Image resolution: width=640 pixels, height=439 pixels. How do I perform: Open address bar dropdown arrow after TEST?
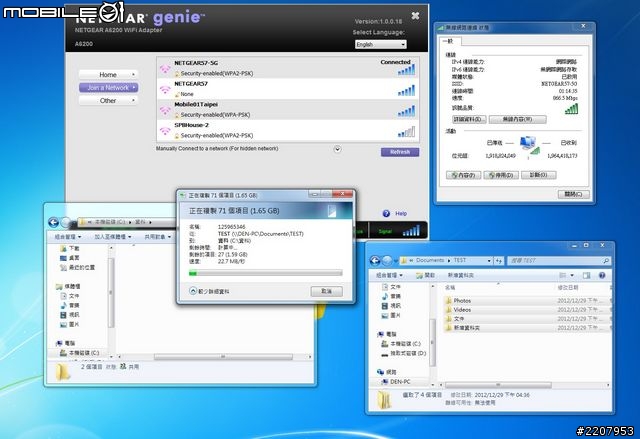[489, 260]
